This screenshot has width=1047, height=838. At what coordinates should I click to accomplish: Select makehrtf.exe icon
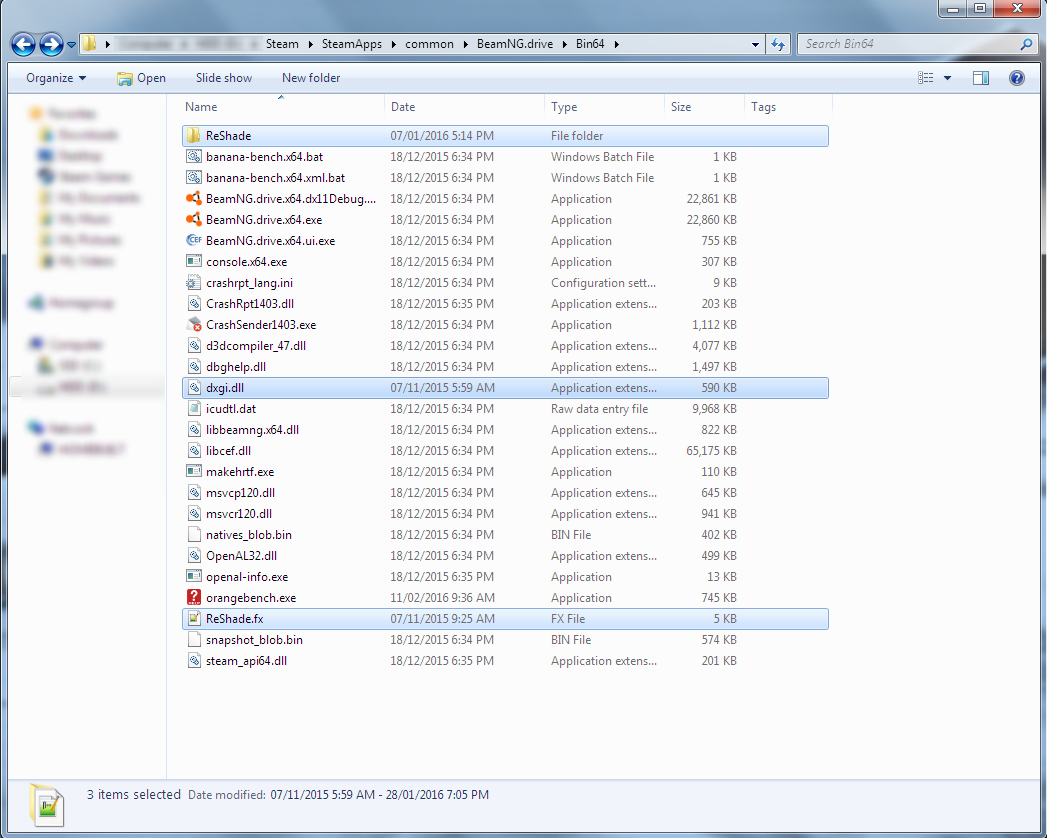[x=194, y=471]
